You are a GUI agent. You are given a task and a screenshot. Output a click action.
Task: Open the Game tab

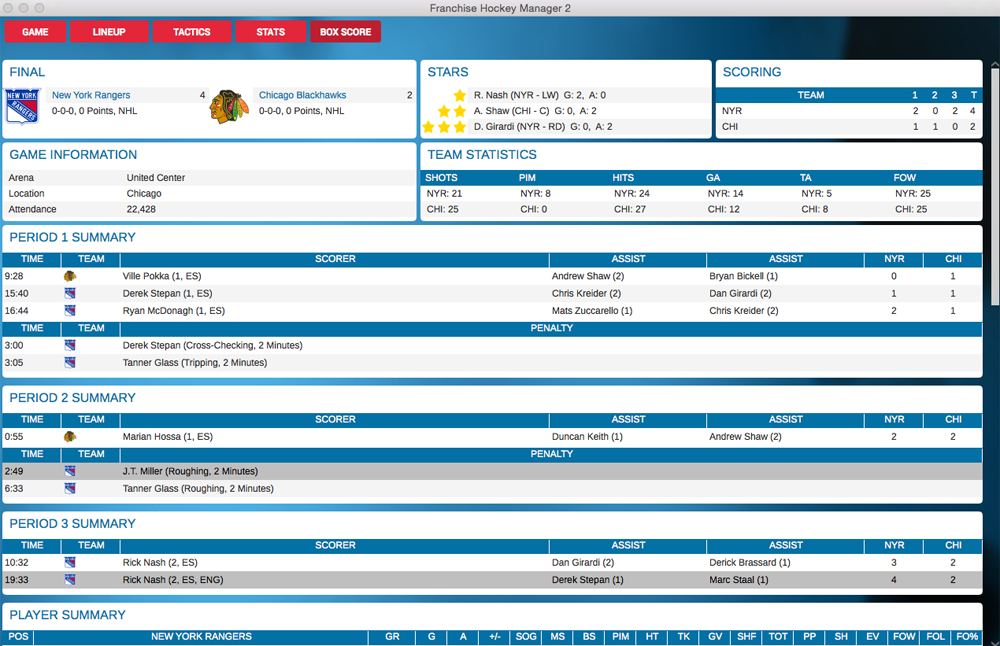(35, 32)
